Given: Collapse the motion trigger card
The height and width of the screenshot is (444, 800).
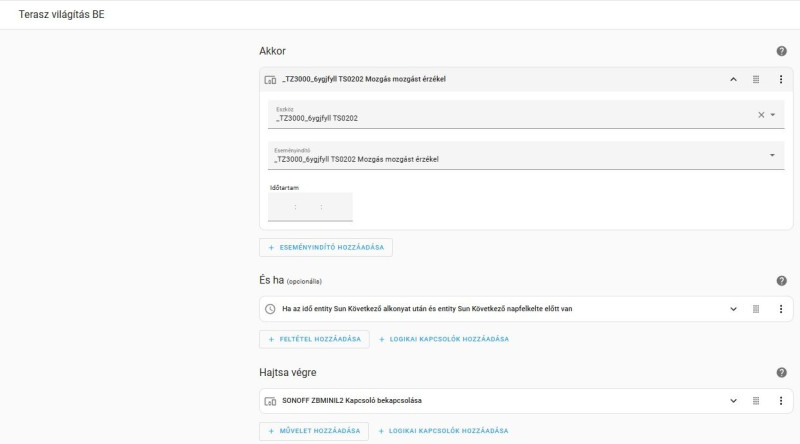Looking at the screenshot, I should [733, 79].
